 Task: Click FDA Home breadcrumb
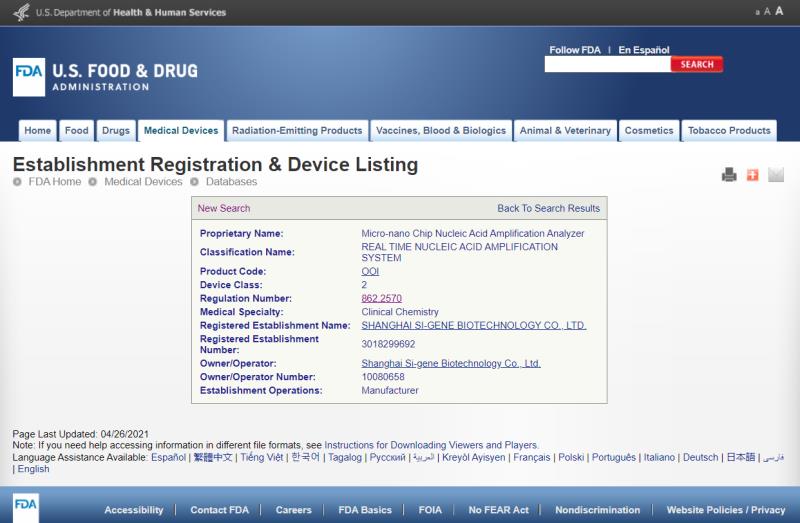pyautogui.click(x=55, y=182)
